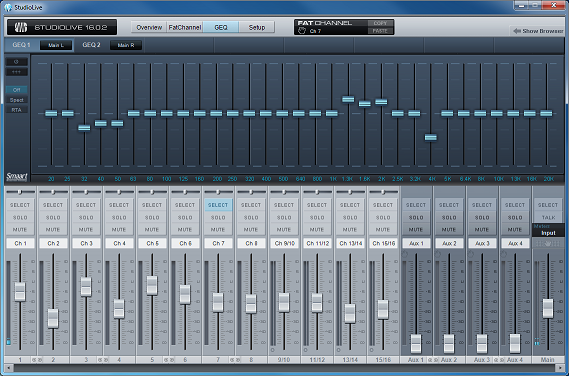Click the hand icon in Fat Channel panel

(x=302, y=31)
